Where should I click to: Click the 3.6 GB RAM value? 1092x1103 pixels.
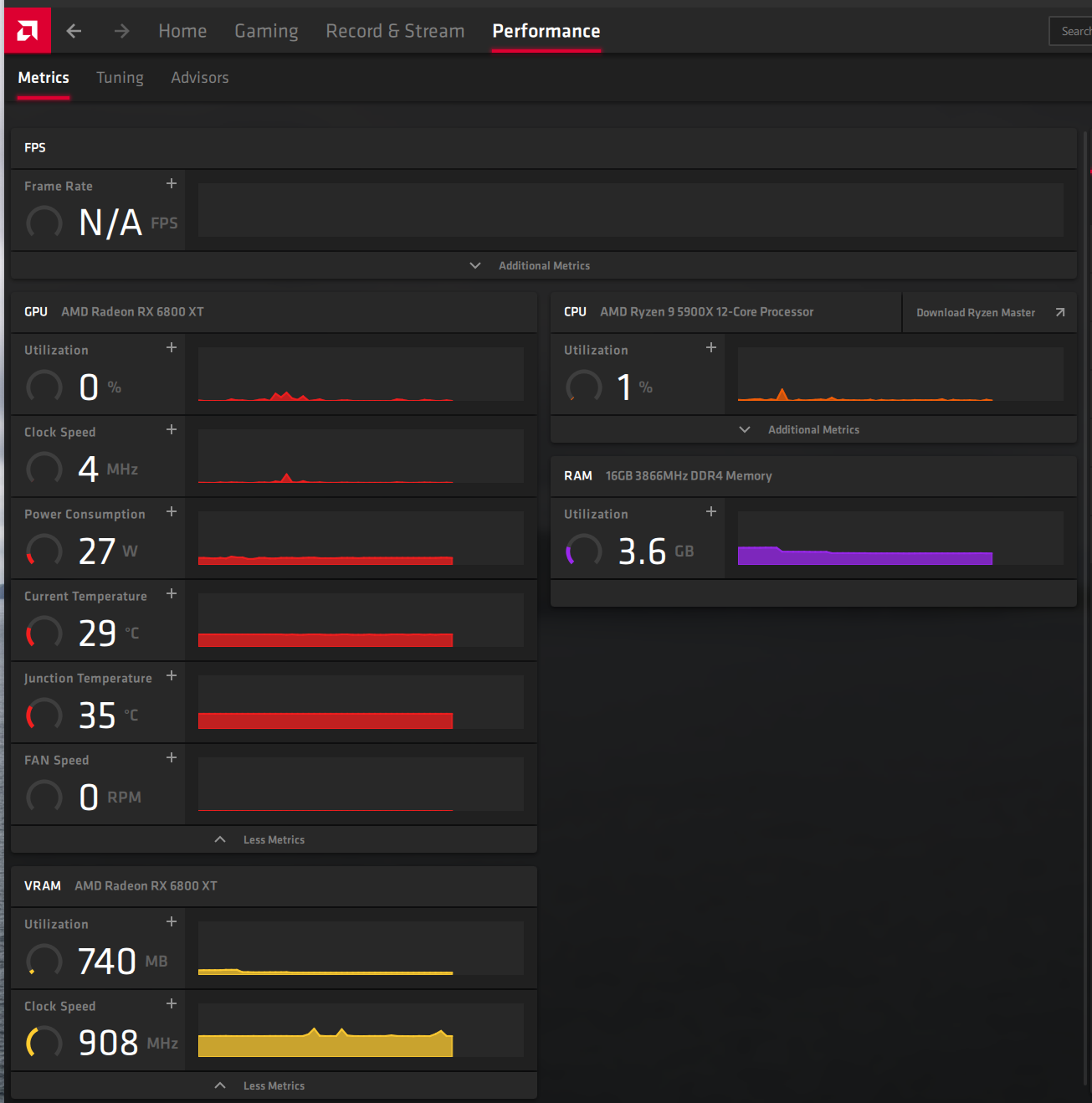coord(656,551)
